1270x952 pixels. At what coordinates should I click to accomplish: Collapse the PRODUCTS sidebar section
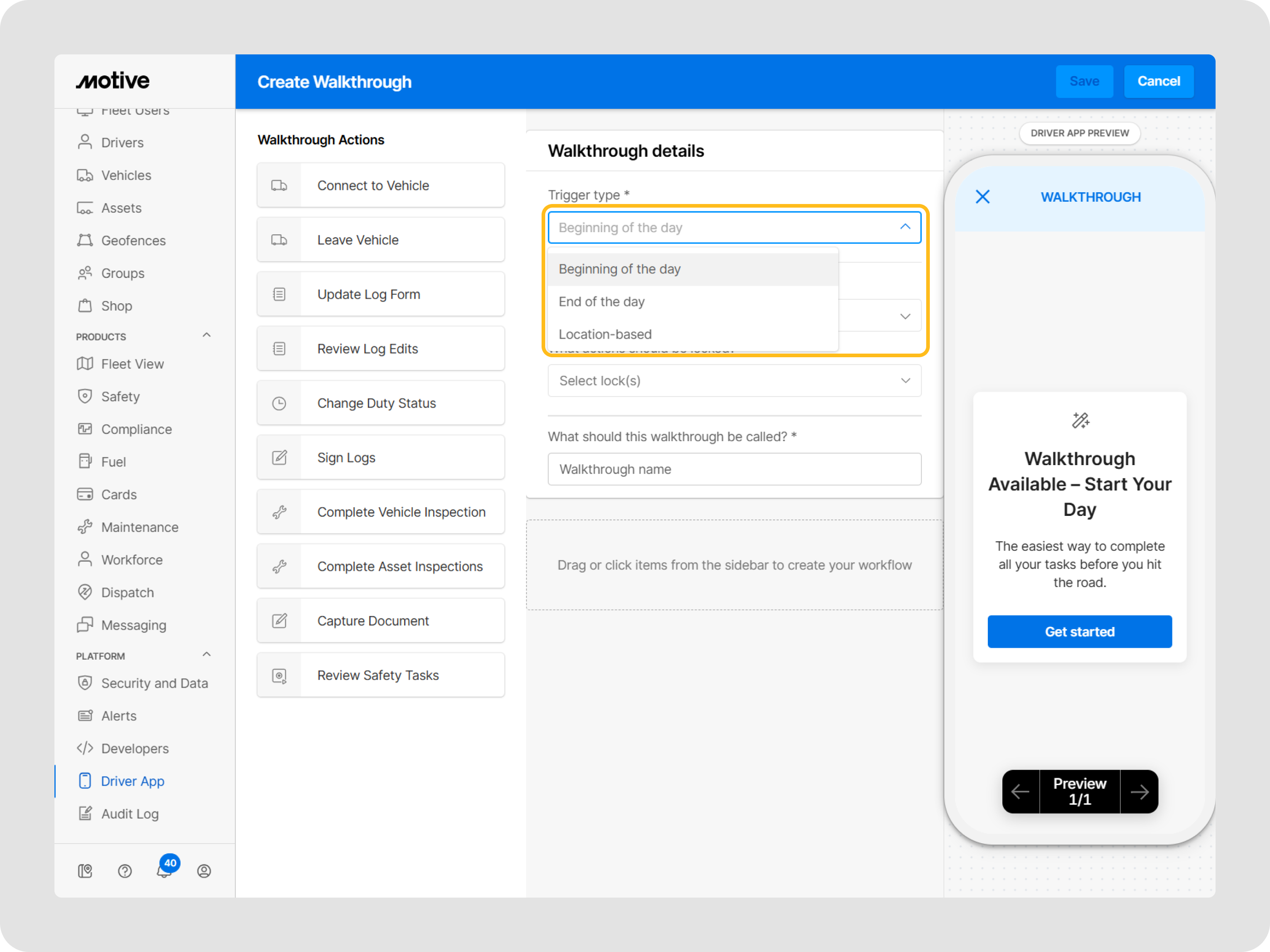tap(207, 335)
